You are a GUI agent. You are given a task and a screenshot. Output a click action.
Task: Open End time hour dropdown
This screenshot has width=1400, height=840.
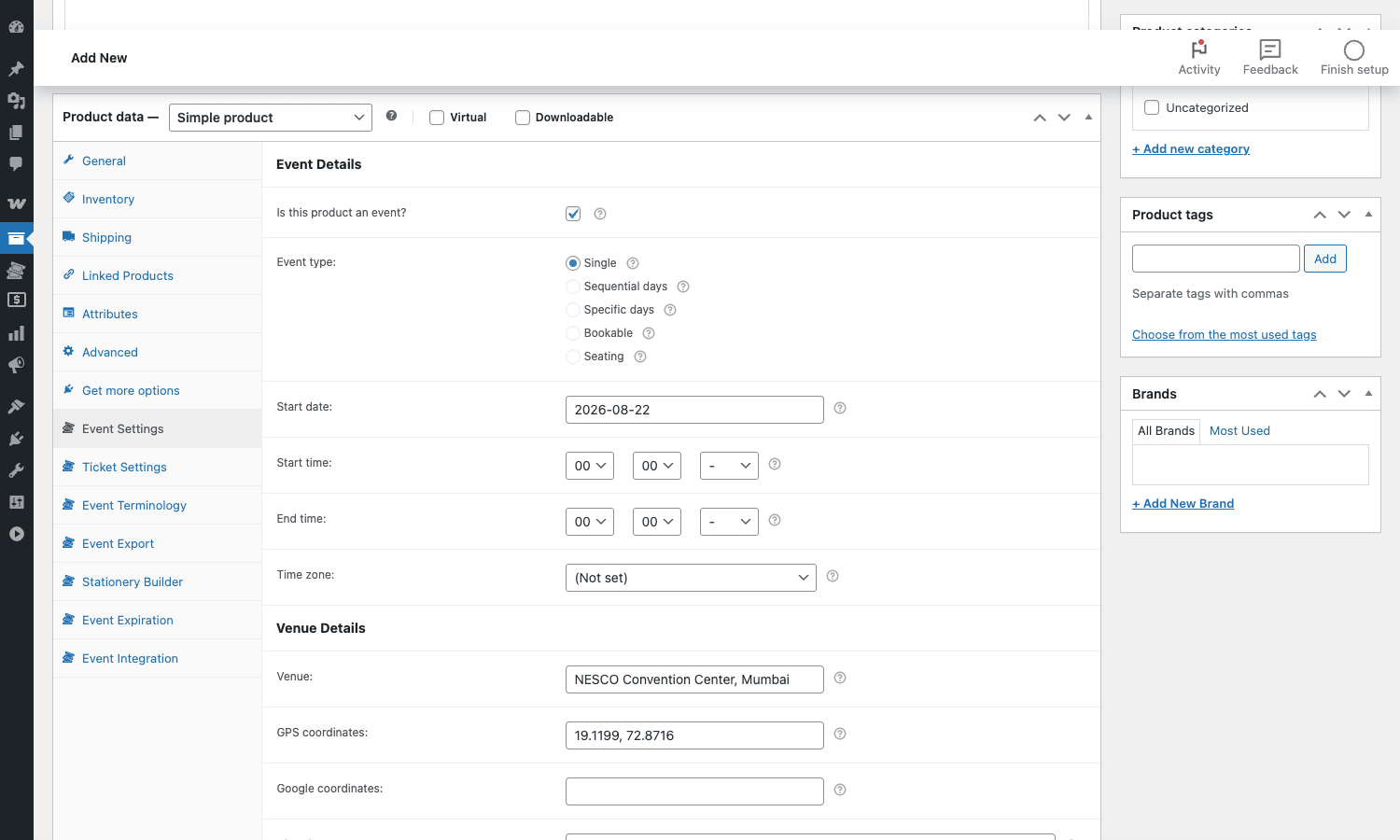(590, 522)
